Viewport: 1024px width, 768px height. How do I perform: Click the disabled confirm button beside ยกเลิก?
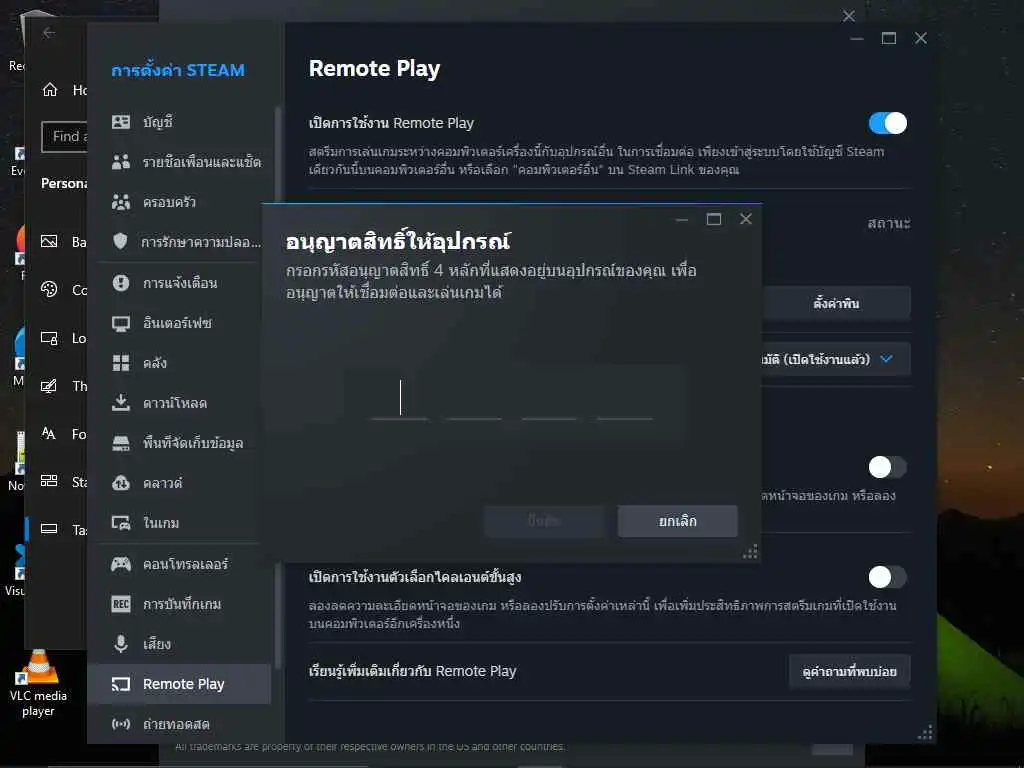pos(544,521)
